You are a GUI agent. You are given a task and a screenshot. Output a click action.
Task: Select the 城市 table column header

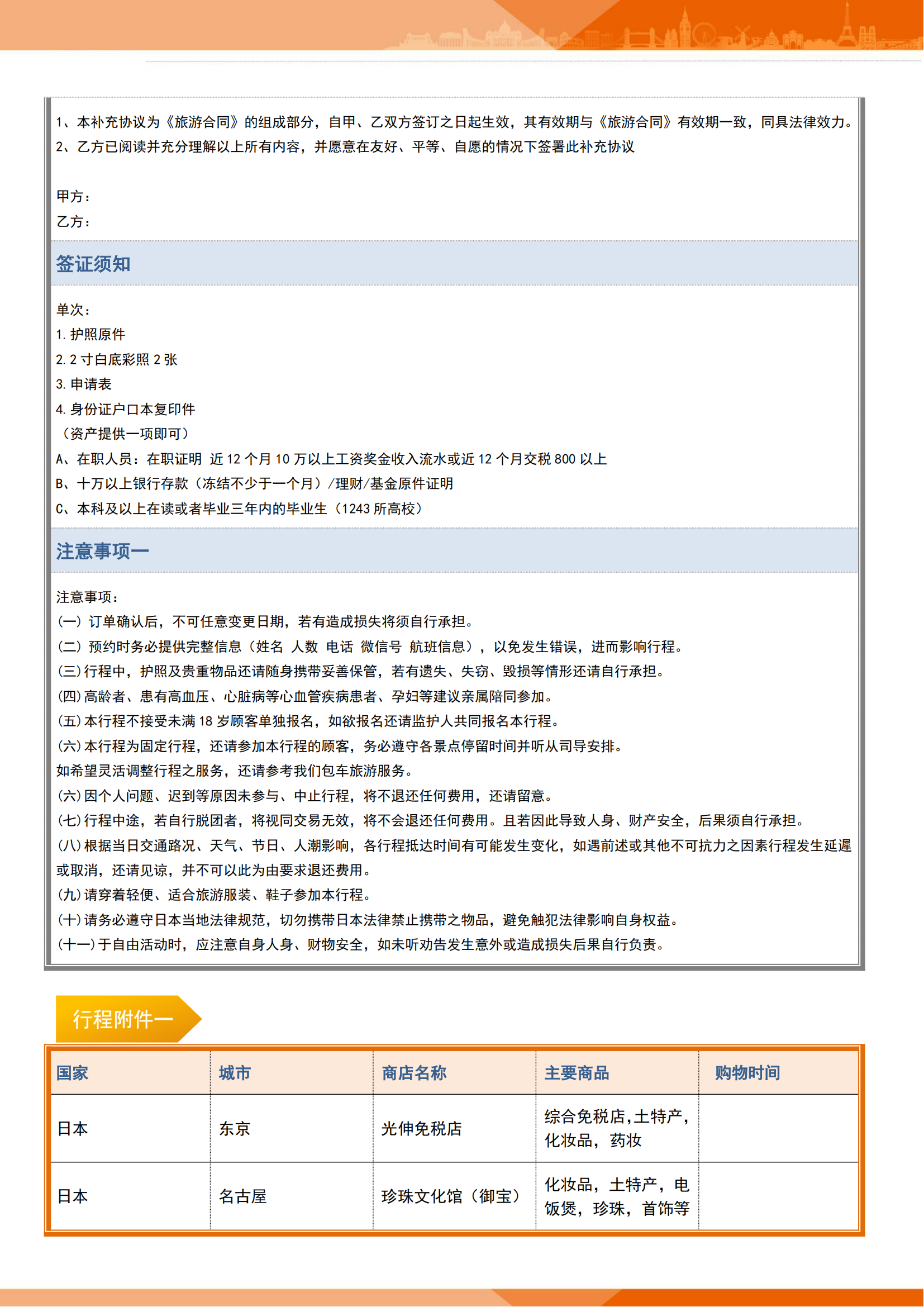[235, 1073]
